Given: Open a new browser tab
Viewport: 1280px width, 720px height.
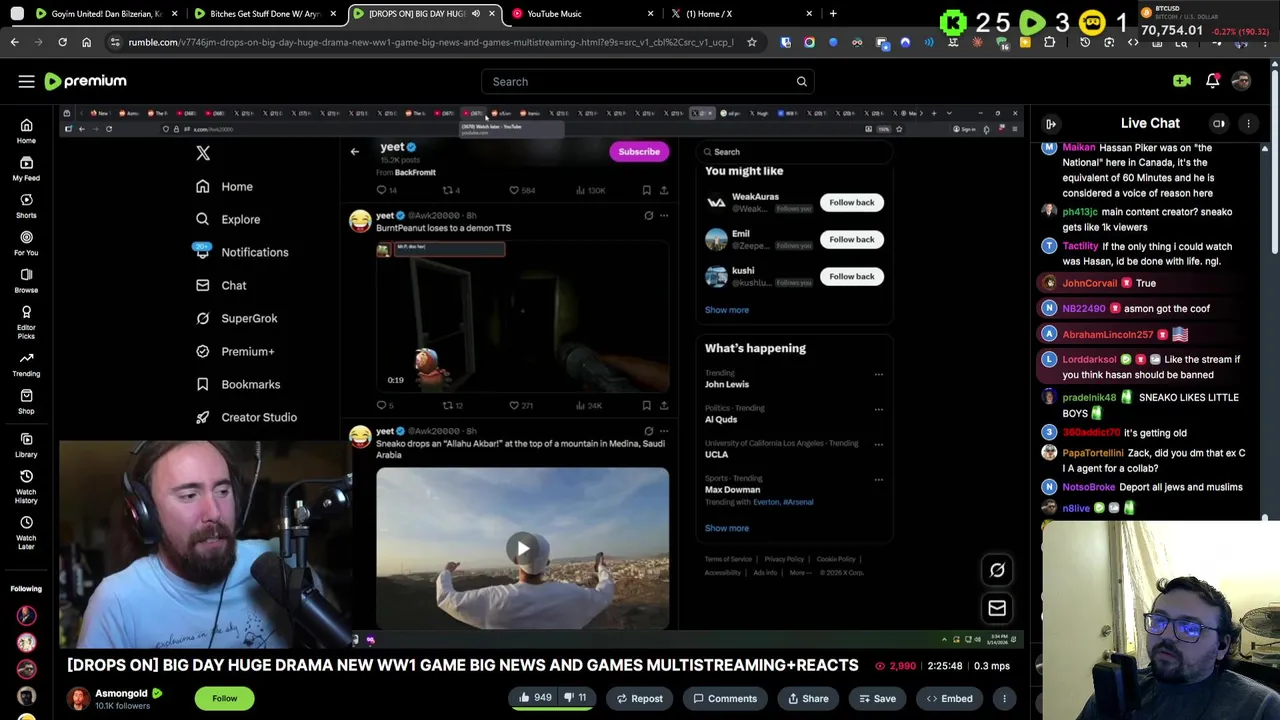Looking at the screenshot, I should (833, 14).
